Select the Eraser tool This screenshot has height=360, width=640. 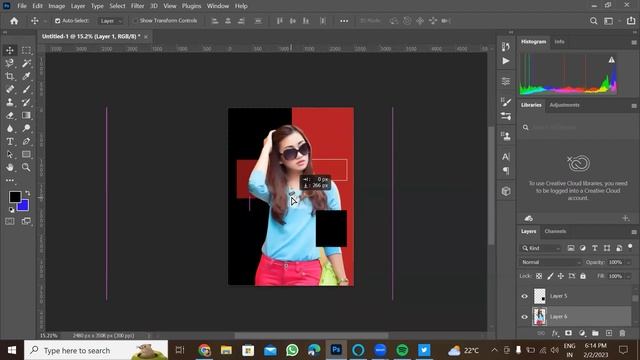coord(10,116)
